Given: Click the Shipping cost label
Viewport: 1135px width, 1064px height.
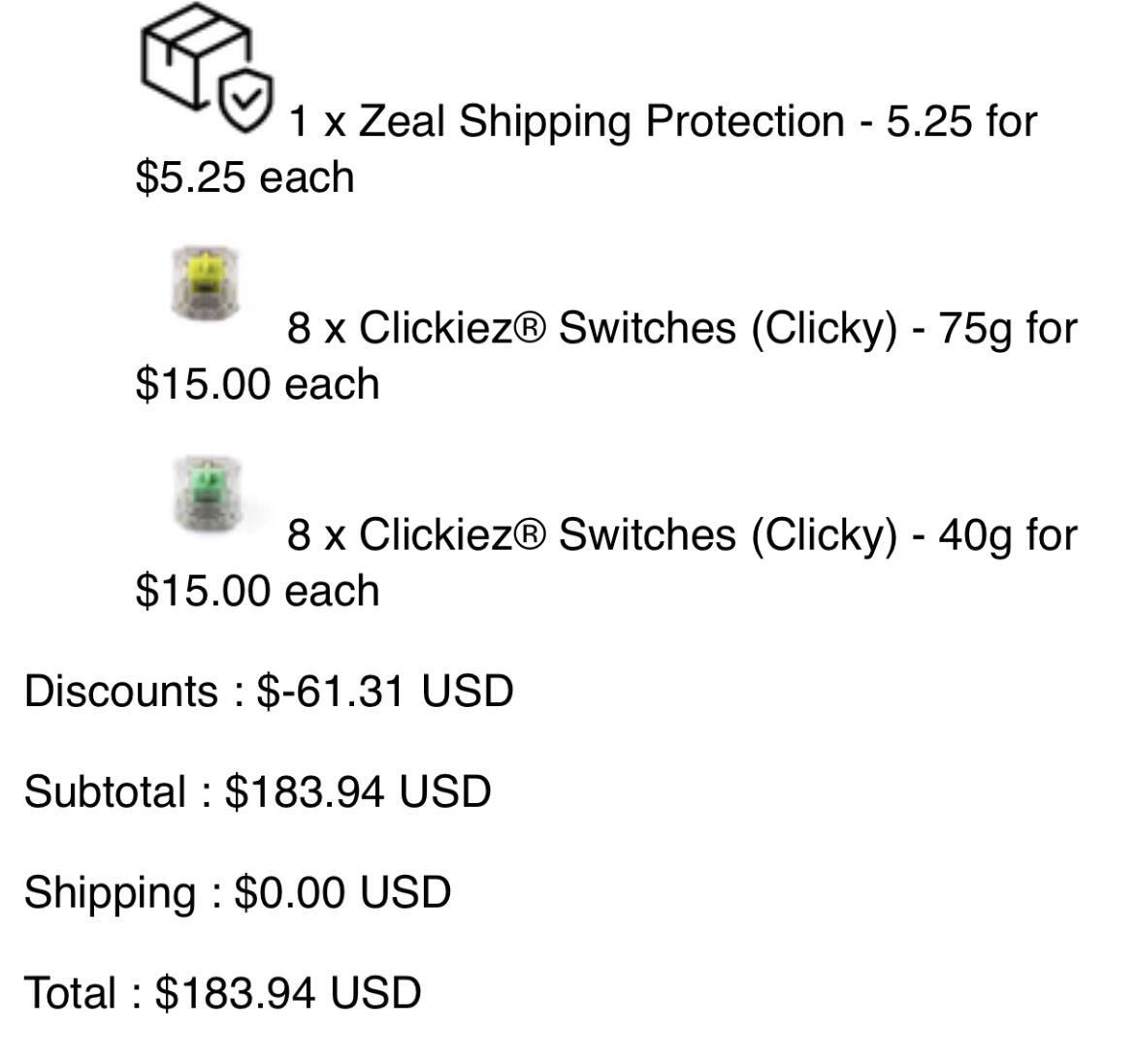Looking at the screenshot, I should pos(110,892).
